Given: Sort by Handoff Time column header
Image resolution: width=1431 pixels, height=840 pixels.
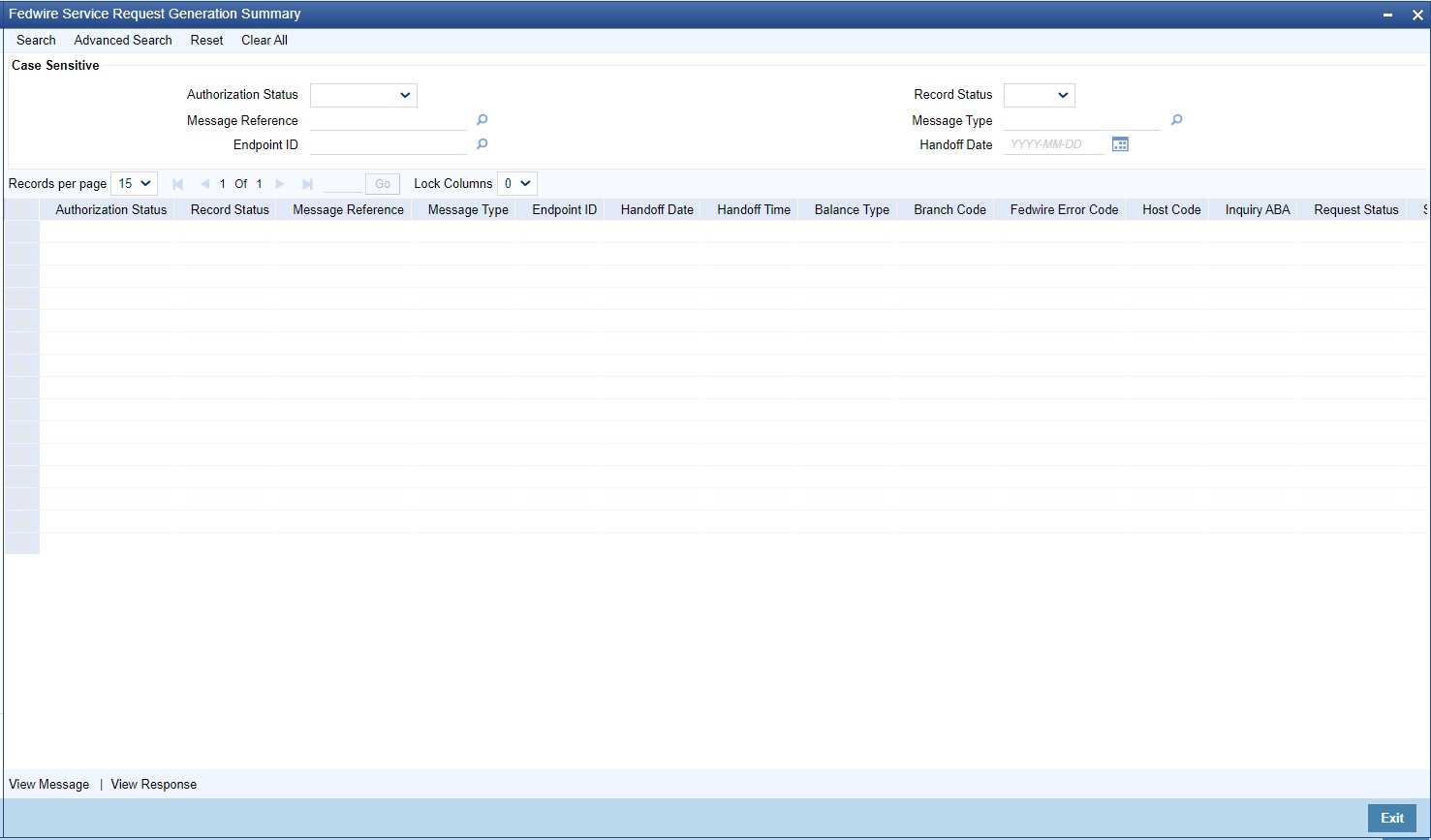Looking at the screenshot, I should click(x=754, y=210).
